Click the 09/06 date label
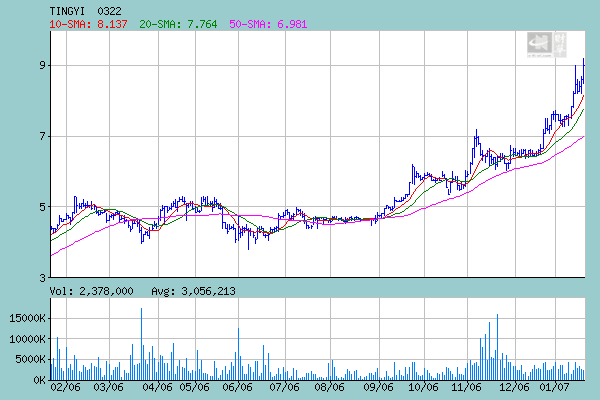This screenshot has height=400, width=600. (x=378, y=387)
